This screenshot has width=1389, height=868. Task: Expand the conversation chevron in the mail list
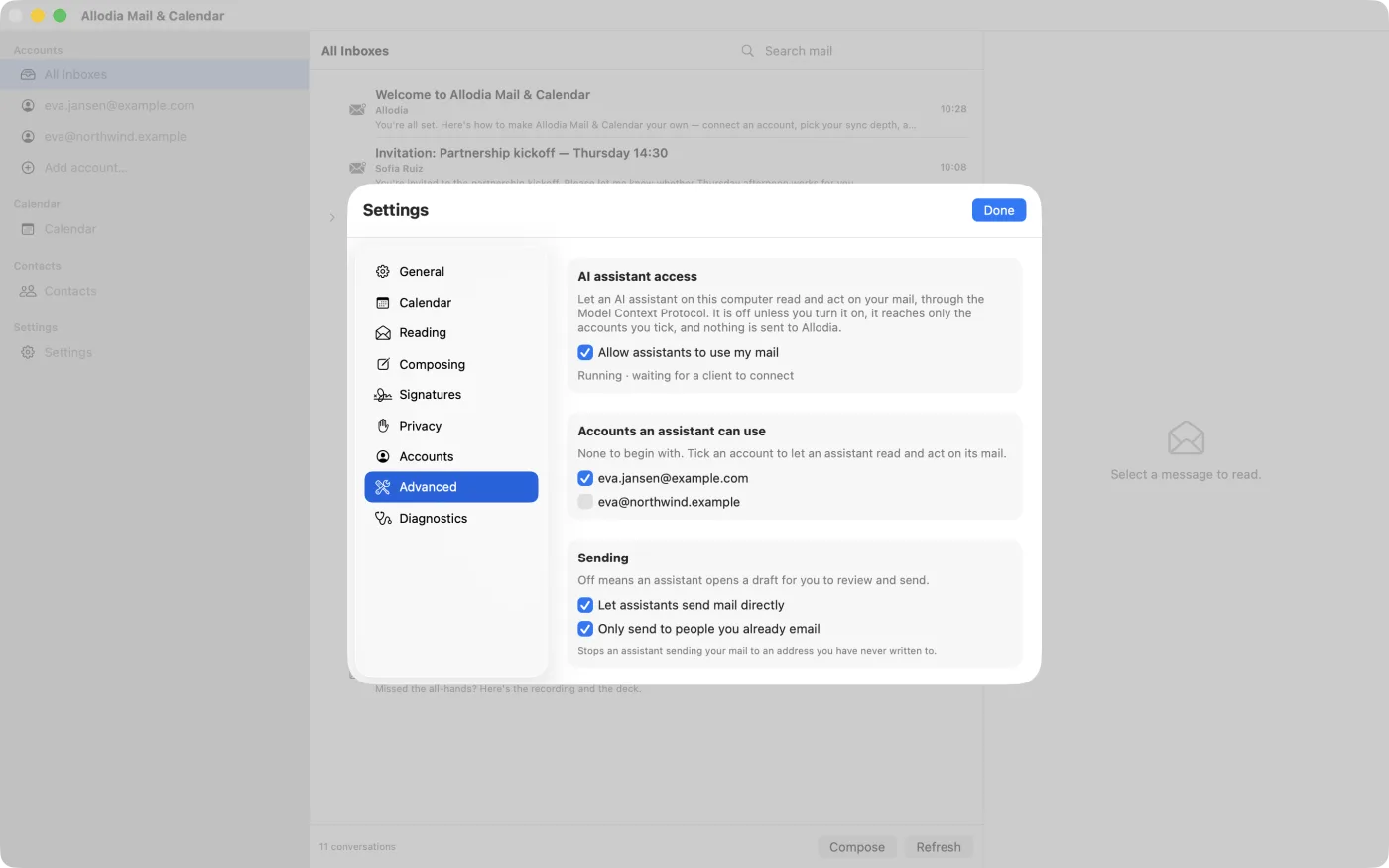click(332, 217)
